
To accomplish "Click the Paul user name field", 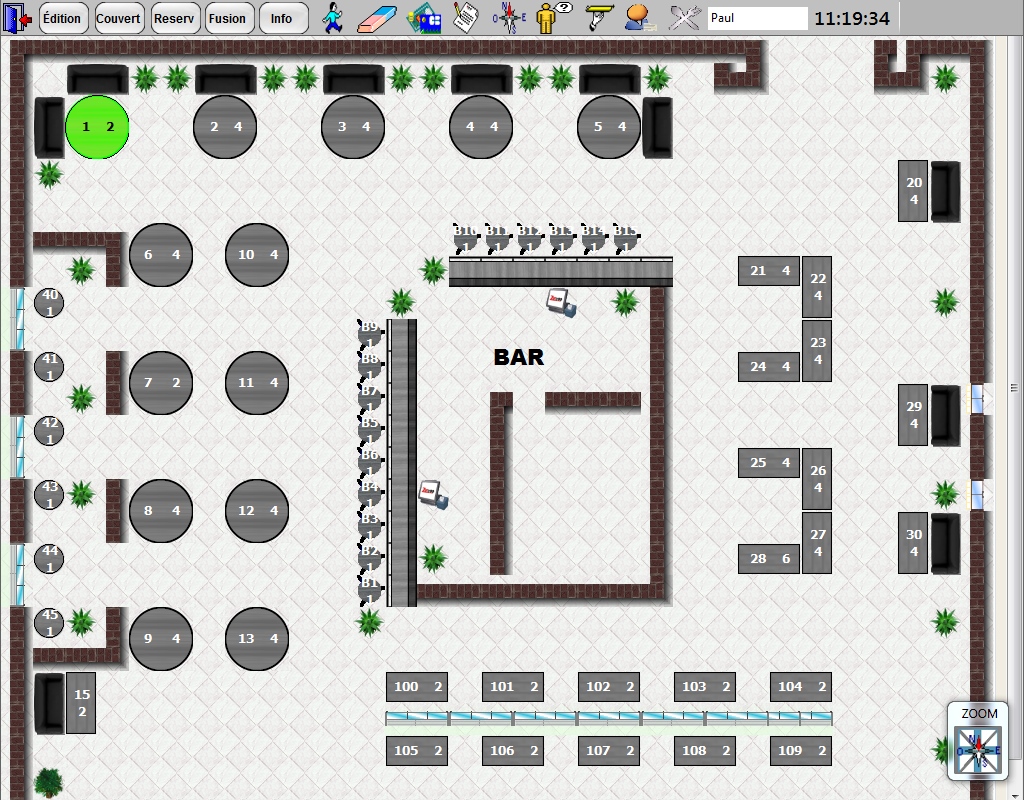I will (x=757, y=18).
